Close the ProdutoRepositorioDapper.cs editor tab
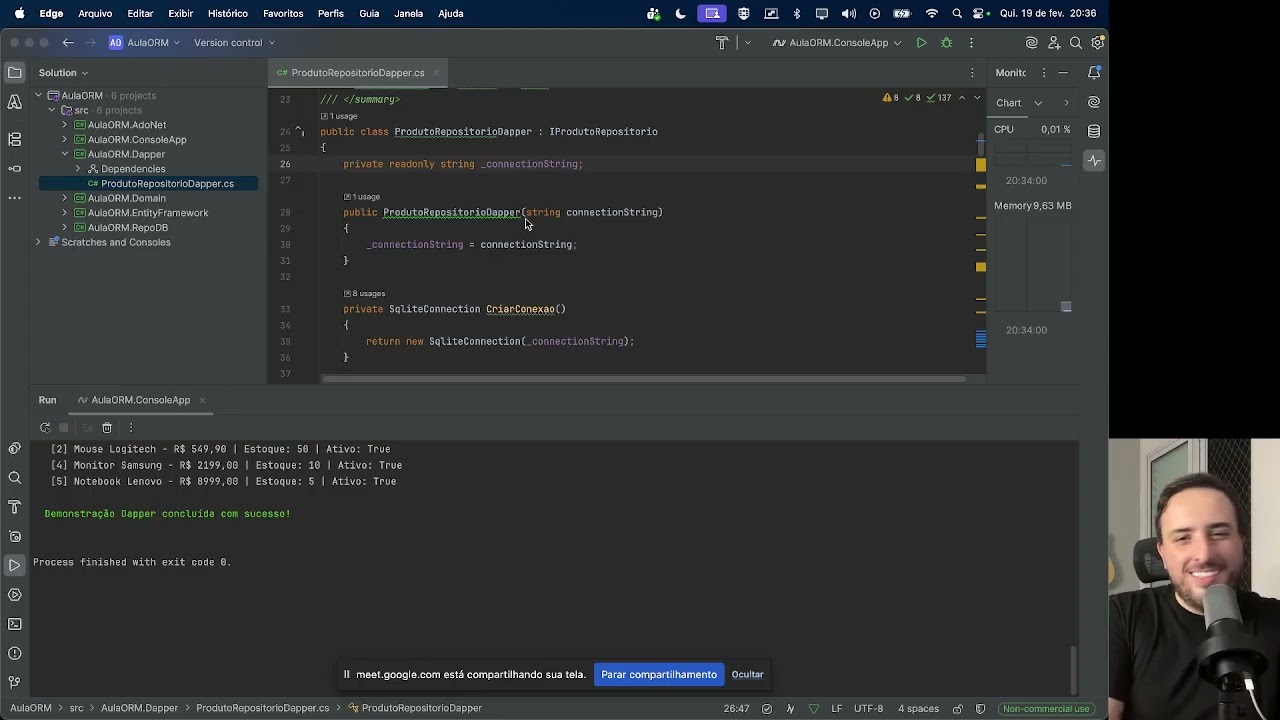 pos(436,73)
